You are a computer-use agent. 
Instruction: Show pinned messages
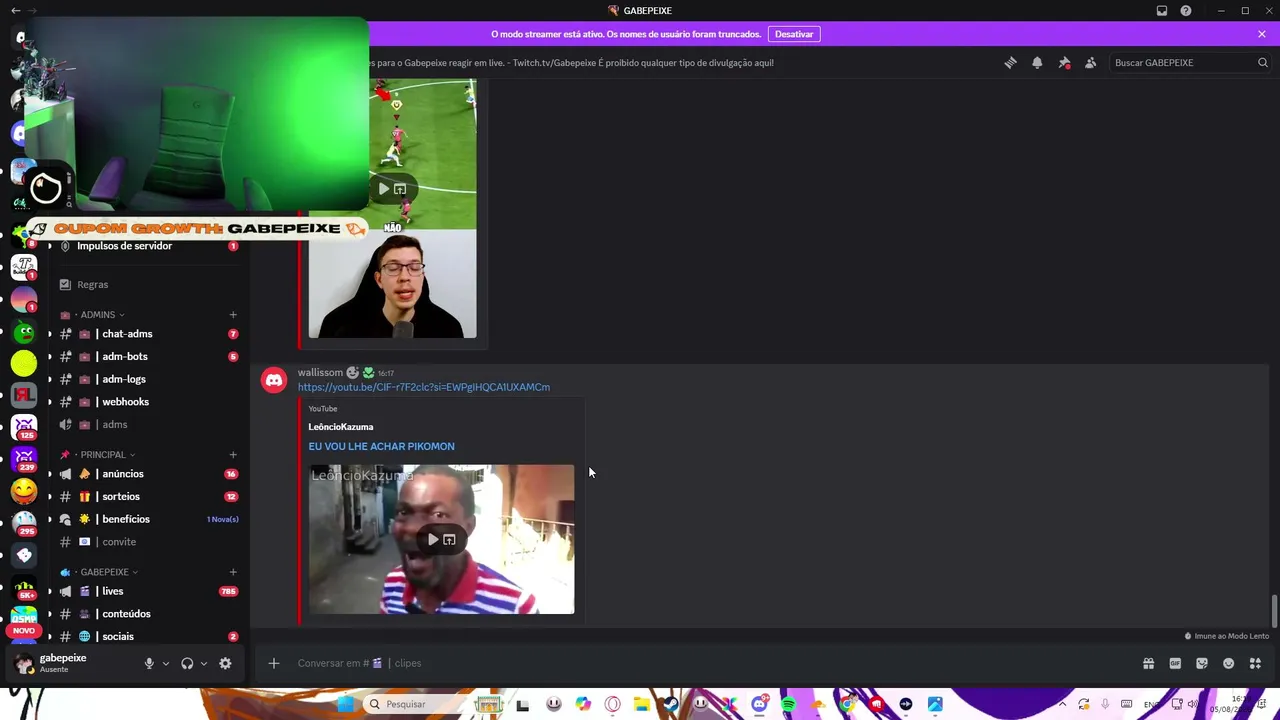[1064, 63]
